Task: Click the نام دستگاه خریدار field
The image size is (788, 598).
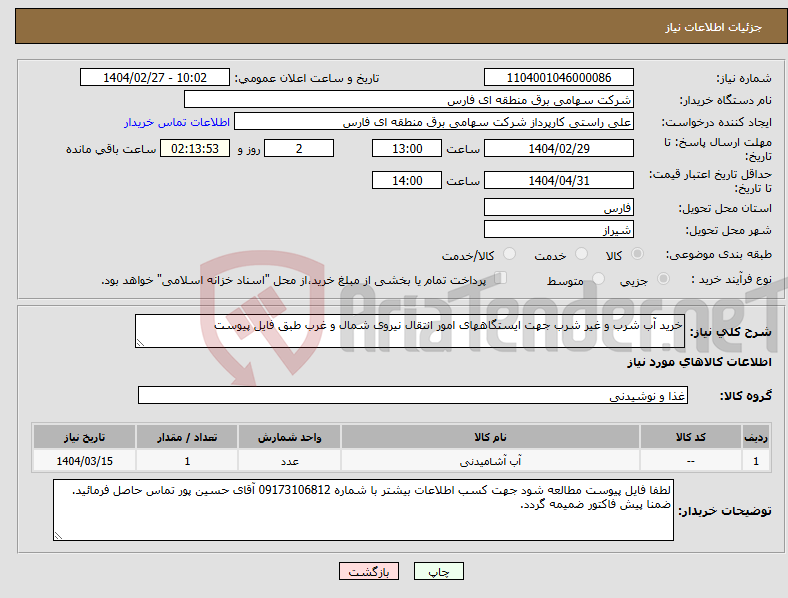Action: tap(409, 99)
